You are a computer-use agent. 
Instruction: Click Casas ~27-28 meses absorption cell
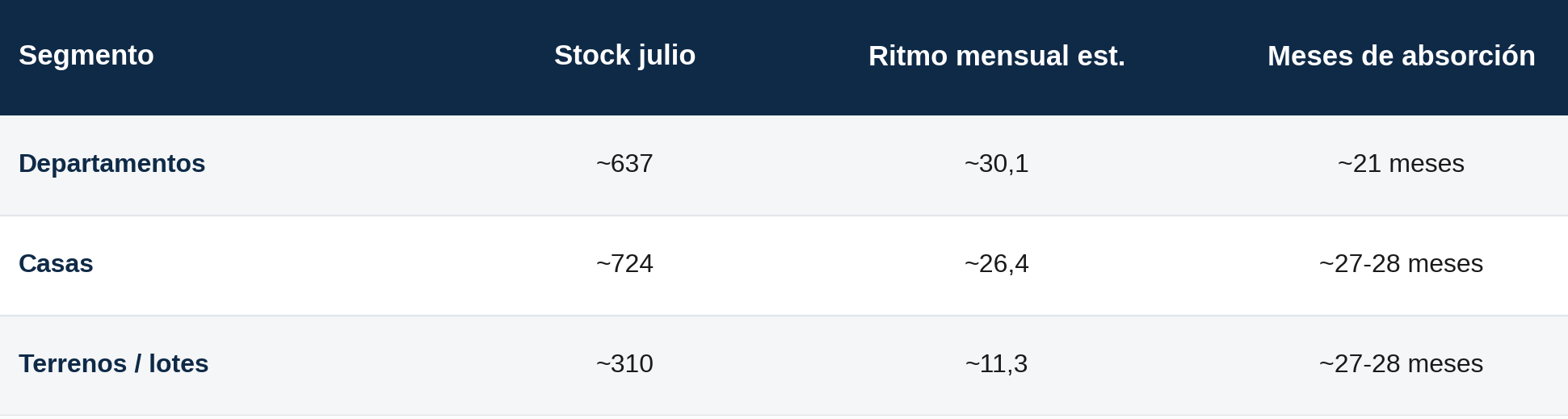tap(1401, 263)
